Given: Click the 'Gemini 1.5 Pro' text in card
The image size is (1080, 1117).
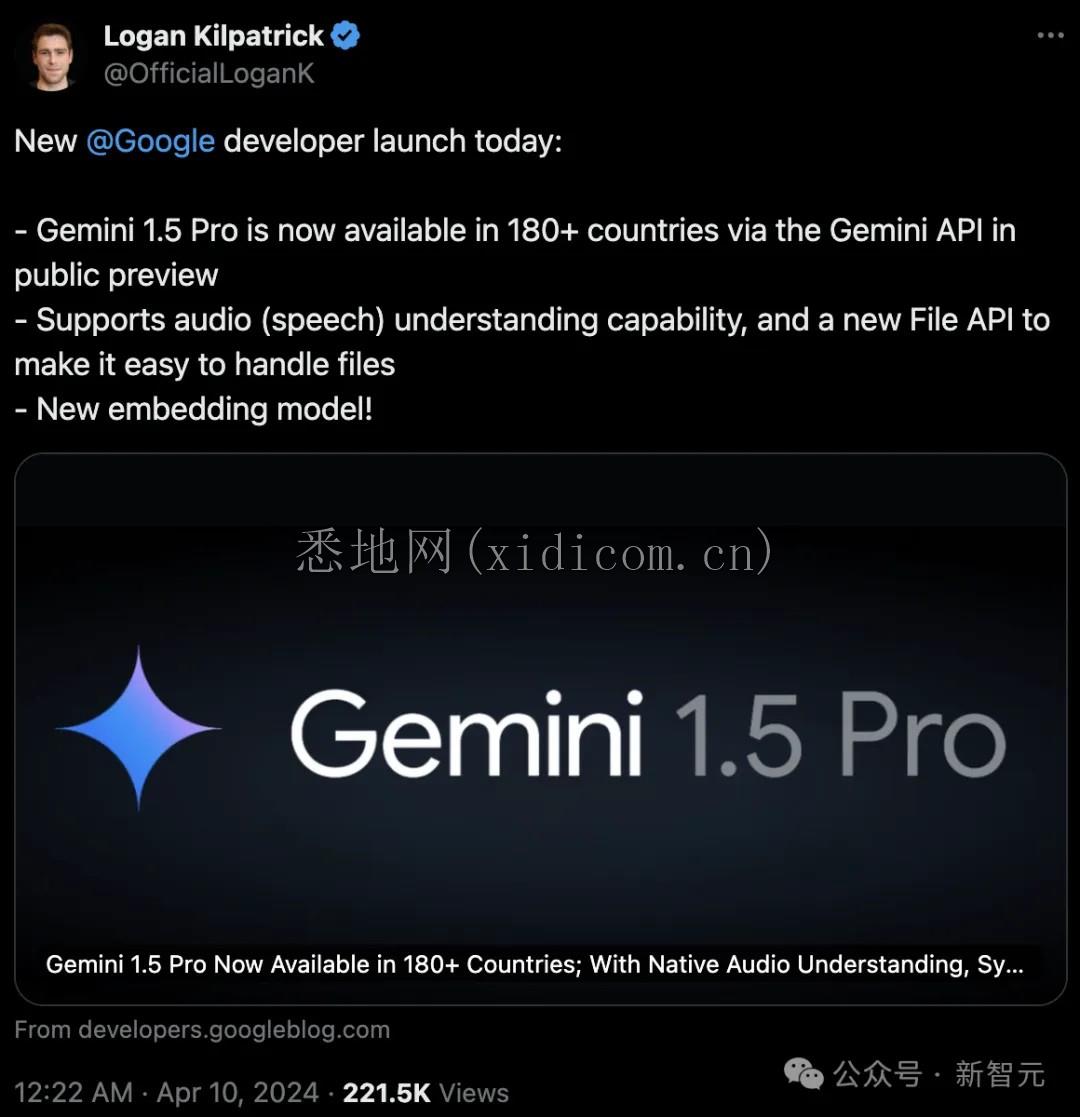Looking at the screenshot, I should click(x=648, y=734).
